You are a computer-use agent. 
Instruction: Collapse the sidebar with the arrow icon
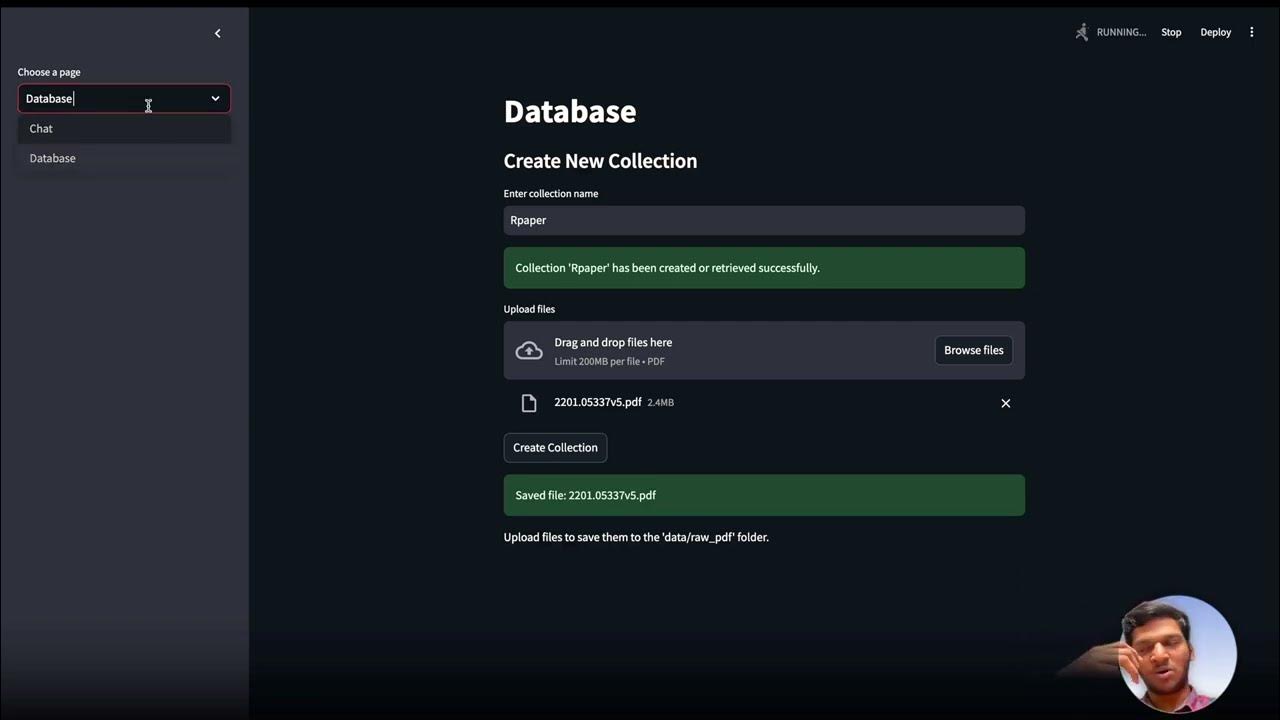(217, 34)
